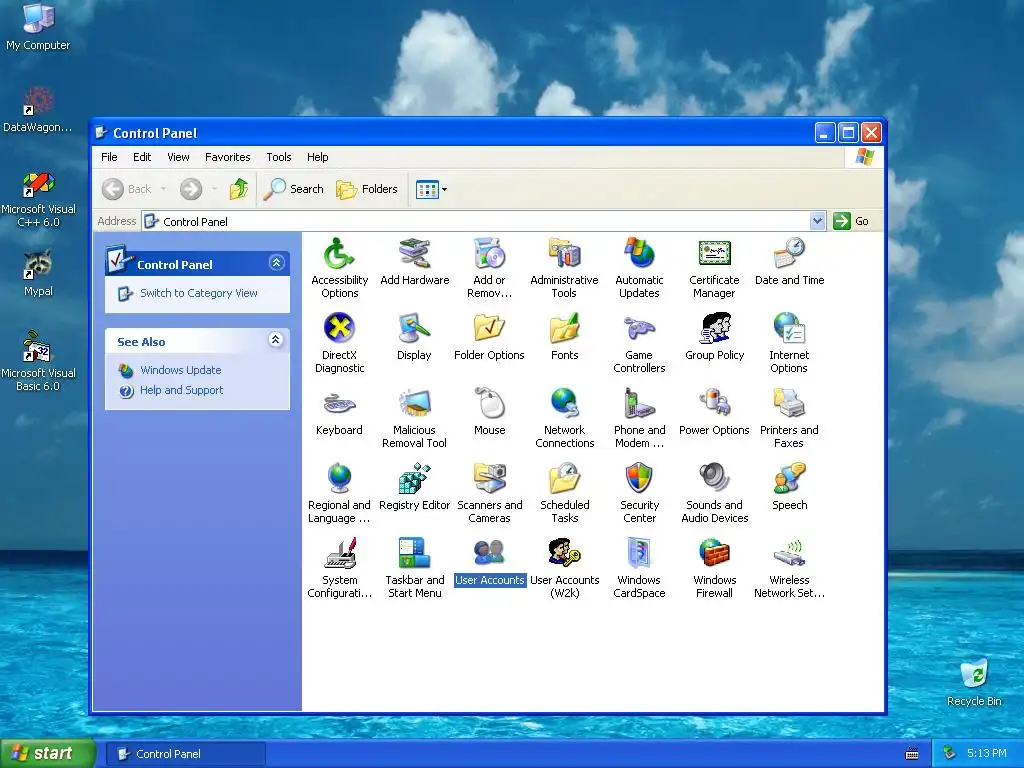1024x768 pixels.
Task: Select the highlighted User Accounts icon
Action: (489, 554)
